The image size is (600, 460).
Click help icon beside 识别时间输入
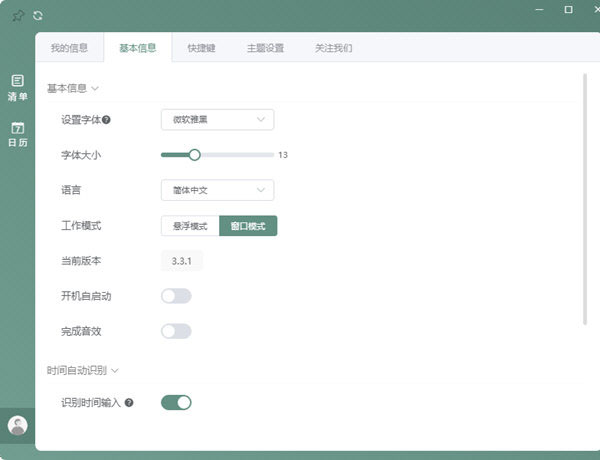(x=128, y=403)
